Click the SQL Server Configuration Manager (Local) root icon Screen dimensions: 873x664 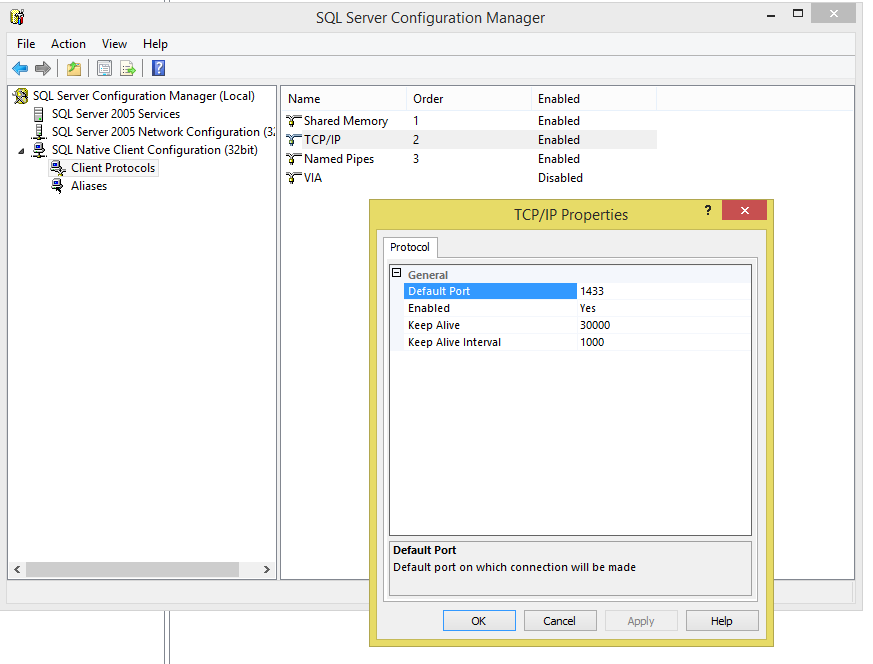click(21, 96)
